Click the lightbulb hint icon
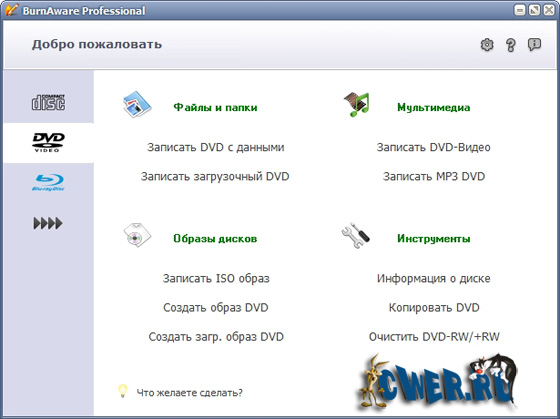560x419 pixels. coord(122,391)
